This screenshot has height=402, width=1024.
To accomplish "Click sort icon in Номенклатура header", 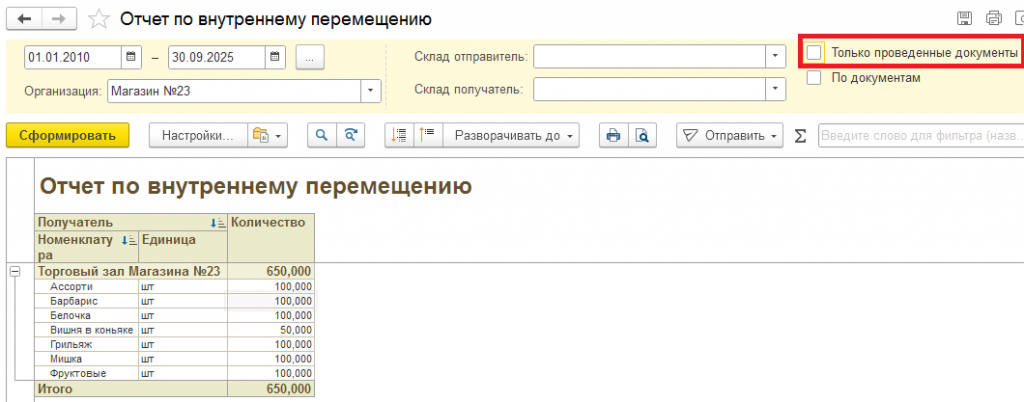I will point(129,240).
